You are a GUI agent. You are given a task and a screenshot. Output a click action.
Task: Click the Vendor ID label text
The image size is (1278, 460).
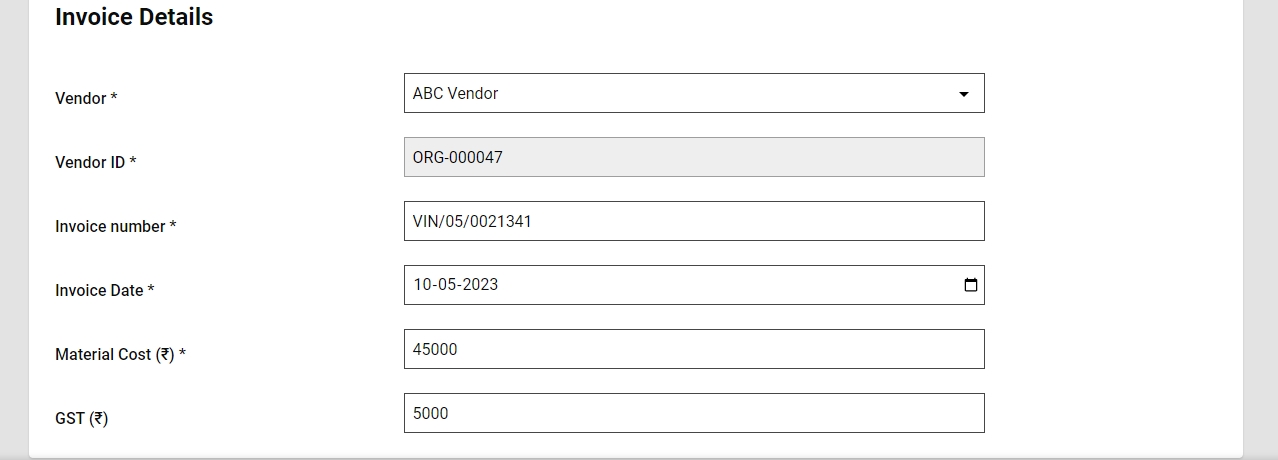[90, 162]
